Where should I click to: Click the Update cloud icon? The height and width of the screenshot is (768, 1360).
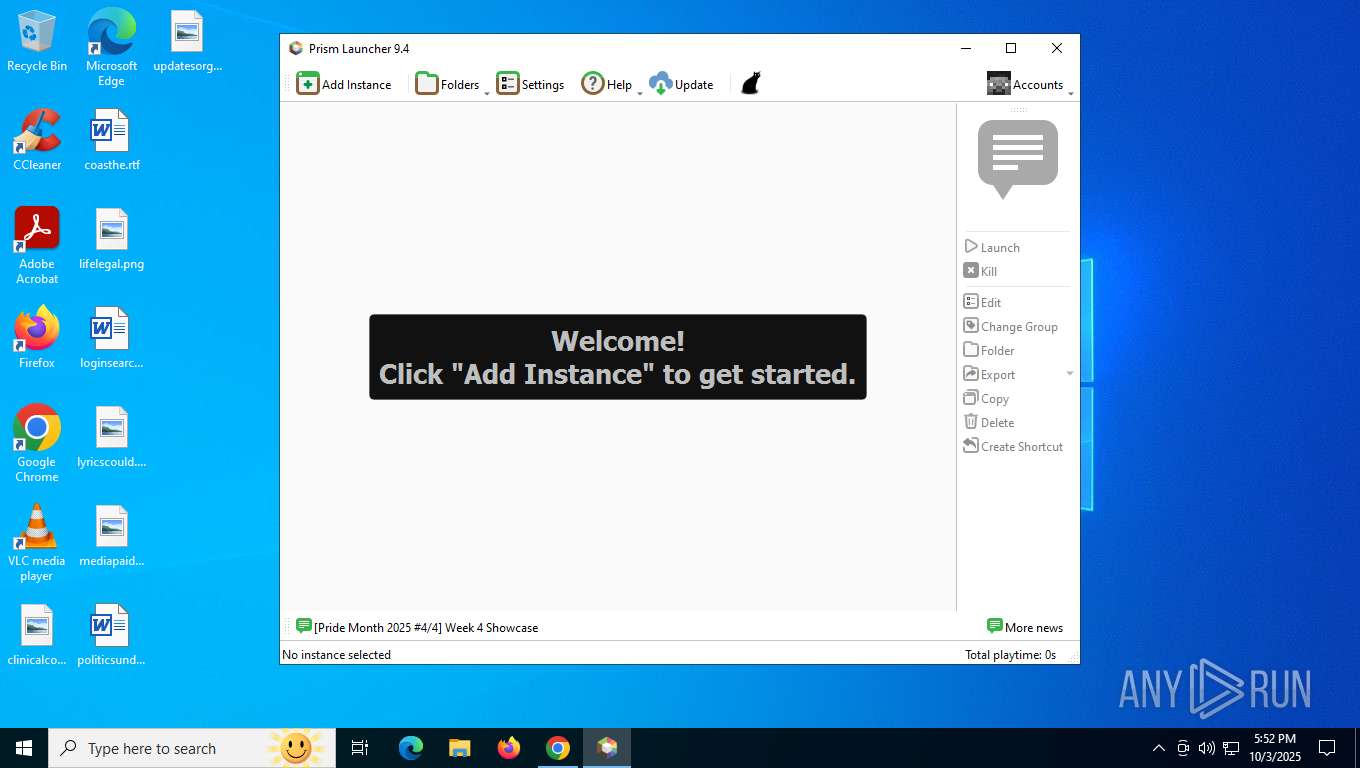(x=661, y=84)
